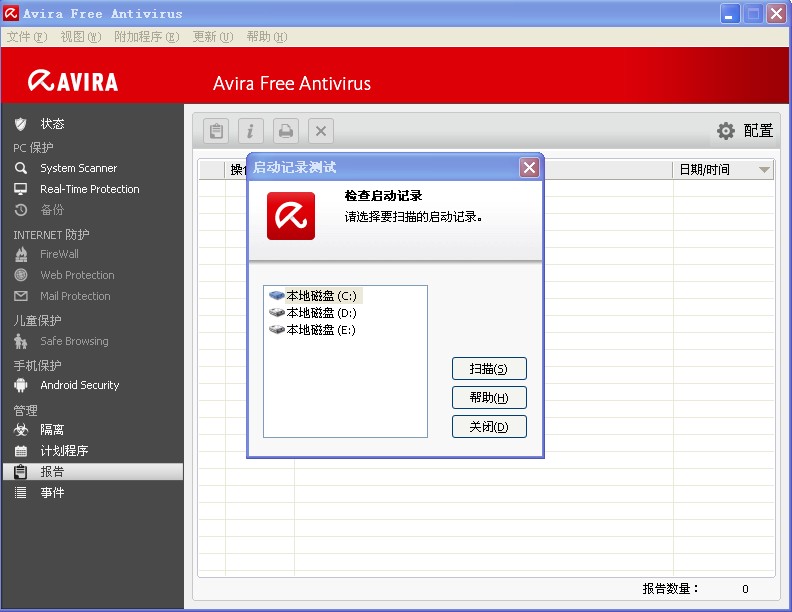This screenshot has width=792, height=612.
Task: Click the 报告数量 count label
Action: tap(671, 588)
